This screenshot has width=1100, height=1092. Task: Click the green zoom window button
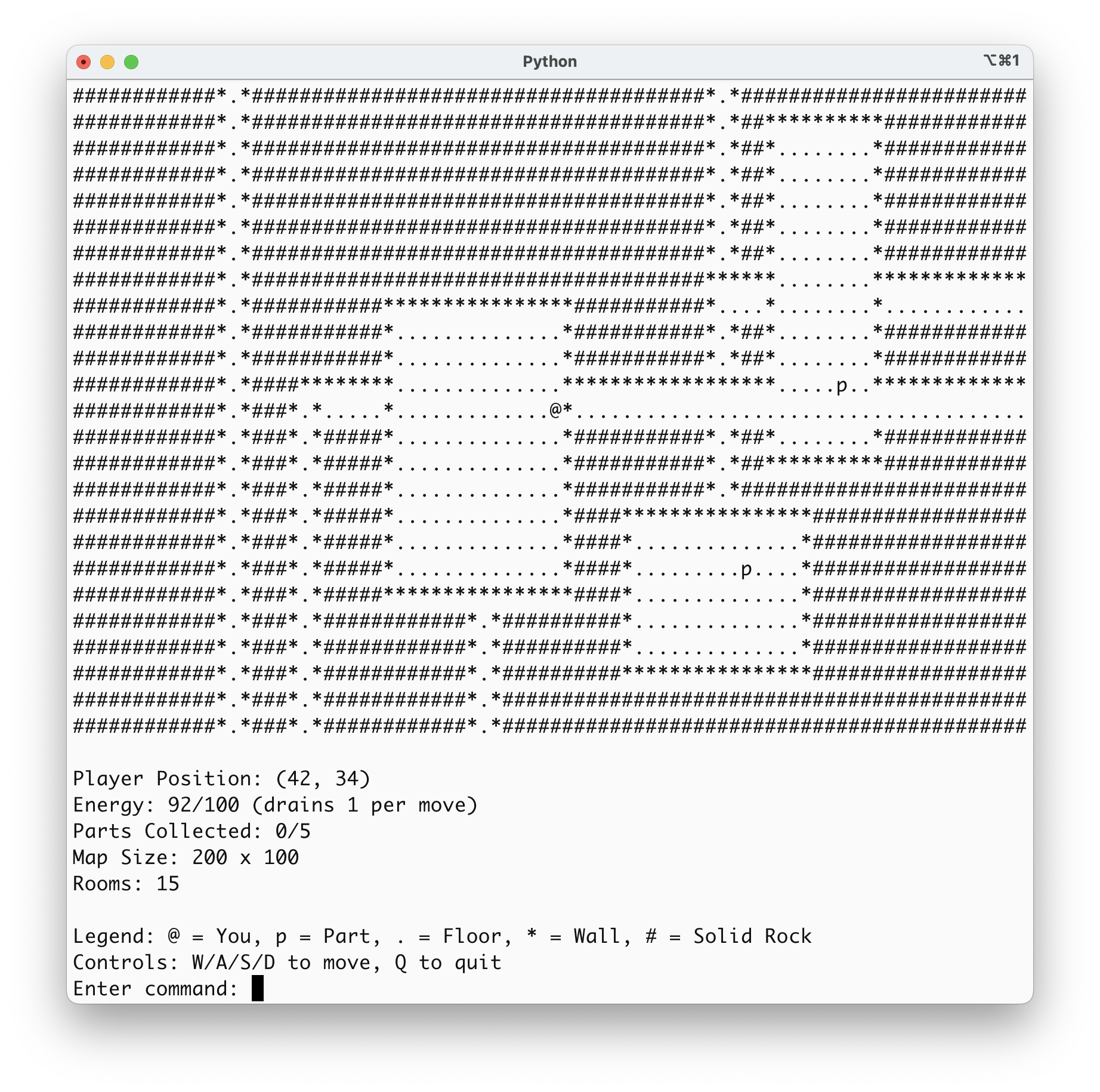[131, 62]
